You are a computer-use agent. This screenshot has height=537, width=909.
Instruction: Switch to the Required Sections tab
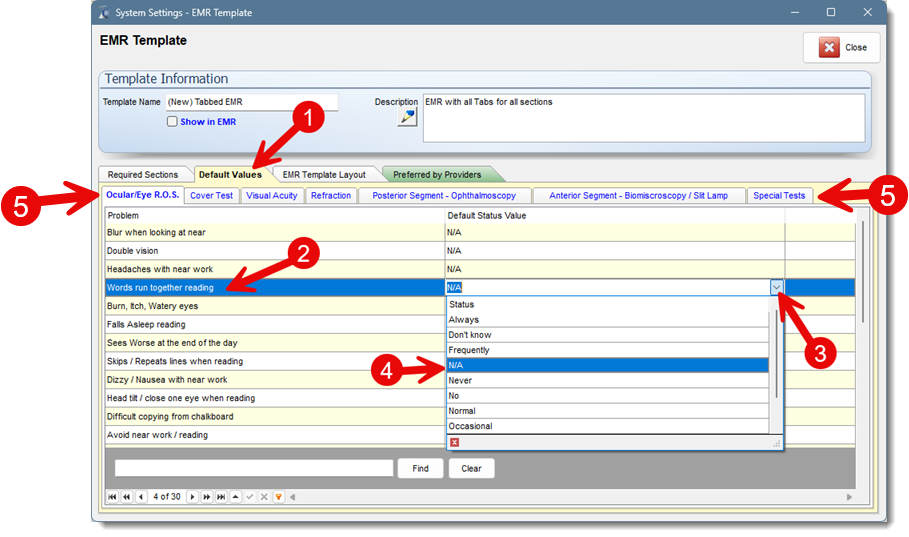tap(143, 175)
